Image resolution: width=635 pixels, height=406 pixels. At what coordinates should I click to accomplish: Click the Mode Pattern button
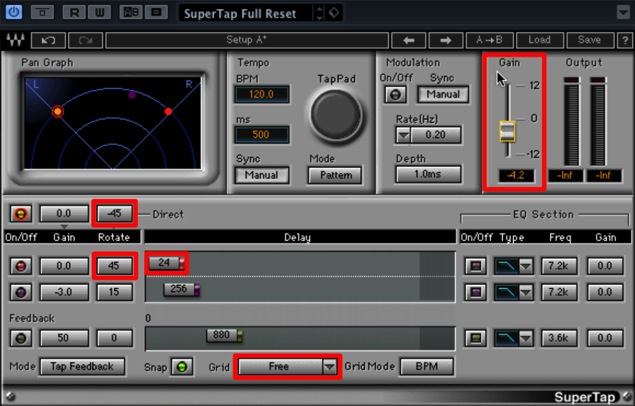(335, 175)
